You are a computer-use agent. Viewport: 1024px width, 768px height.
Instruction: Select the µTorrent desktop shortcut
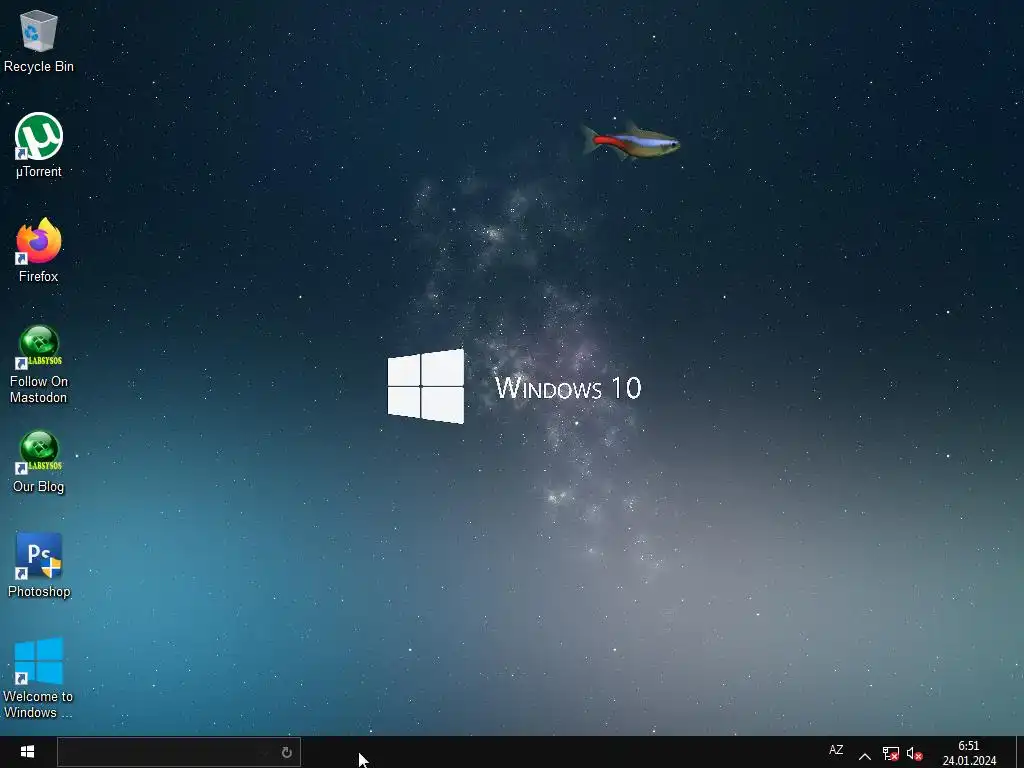39,146
